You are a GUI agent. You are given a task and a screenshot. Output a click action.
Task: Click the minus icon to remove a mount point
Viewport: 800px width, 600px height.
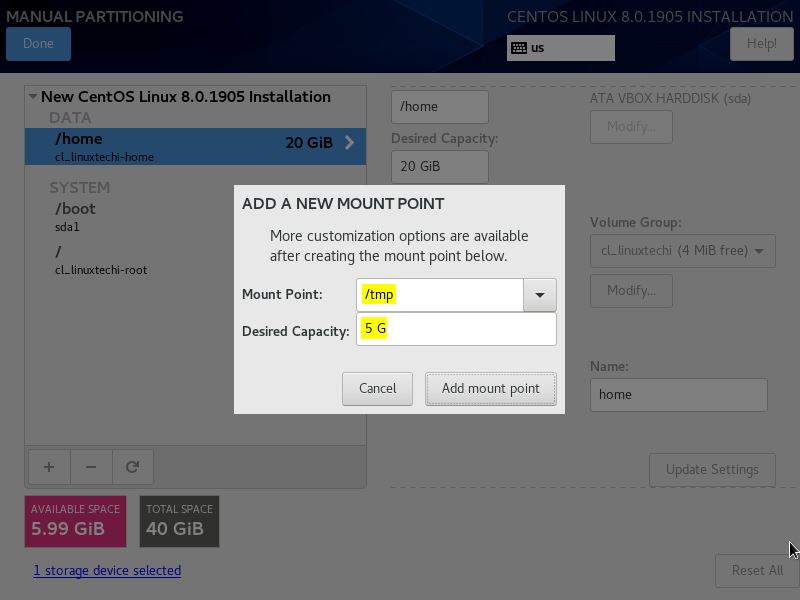tap(91, 467)
